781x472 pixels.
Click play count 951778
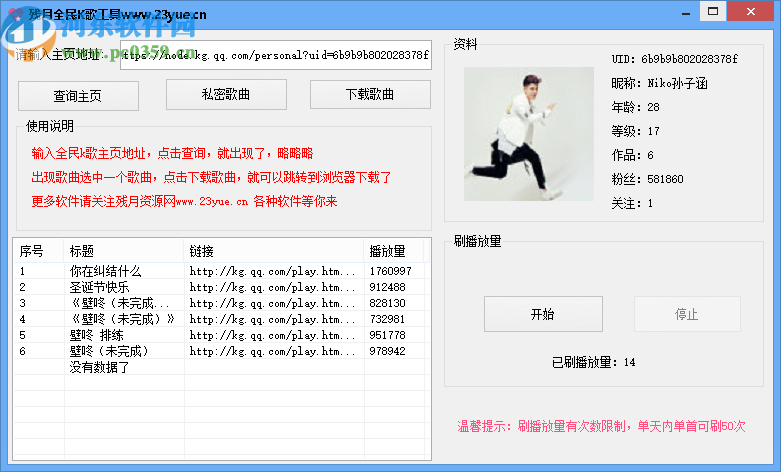388,335
